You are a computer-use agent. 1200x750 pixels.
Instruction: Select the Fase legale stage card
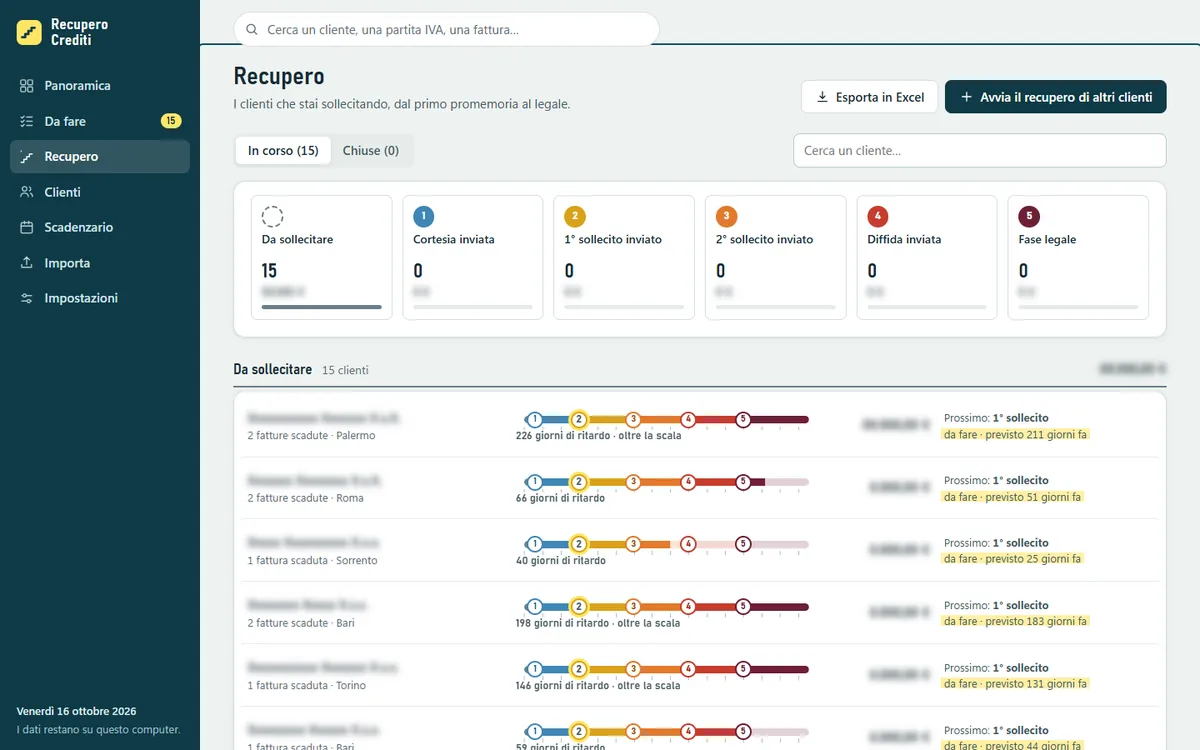1078,258
